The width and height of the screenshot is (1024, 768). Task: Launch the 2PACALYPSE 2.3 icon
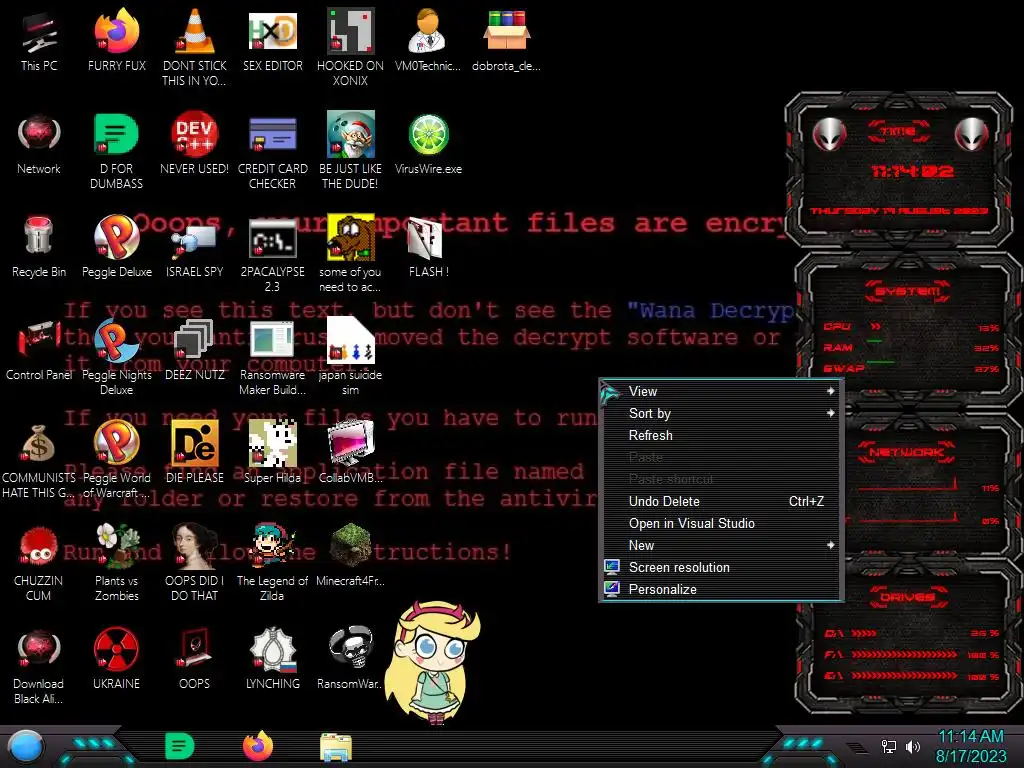click(272, 253)
